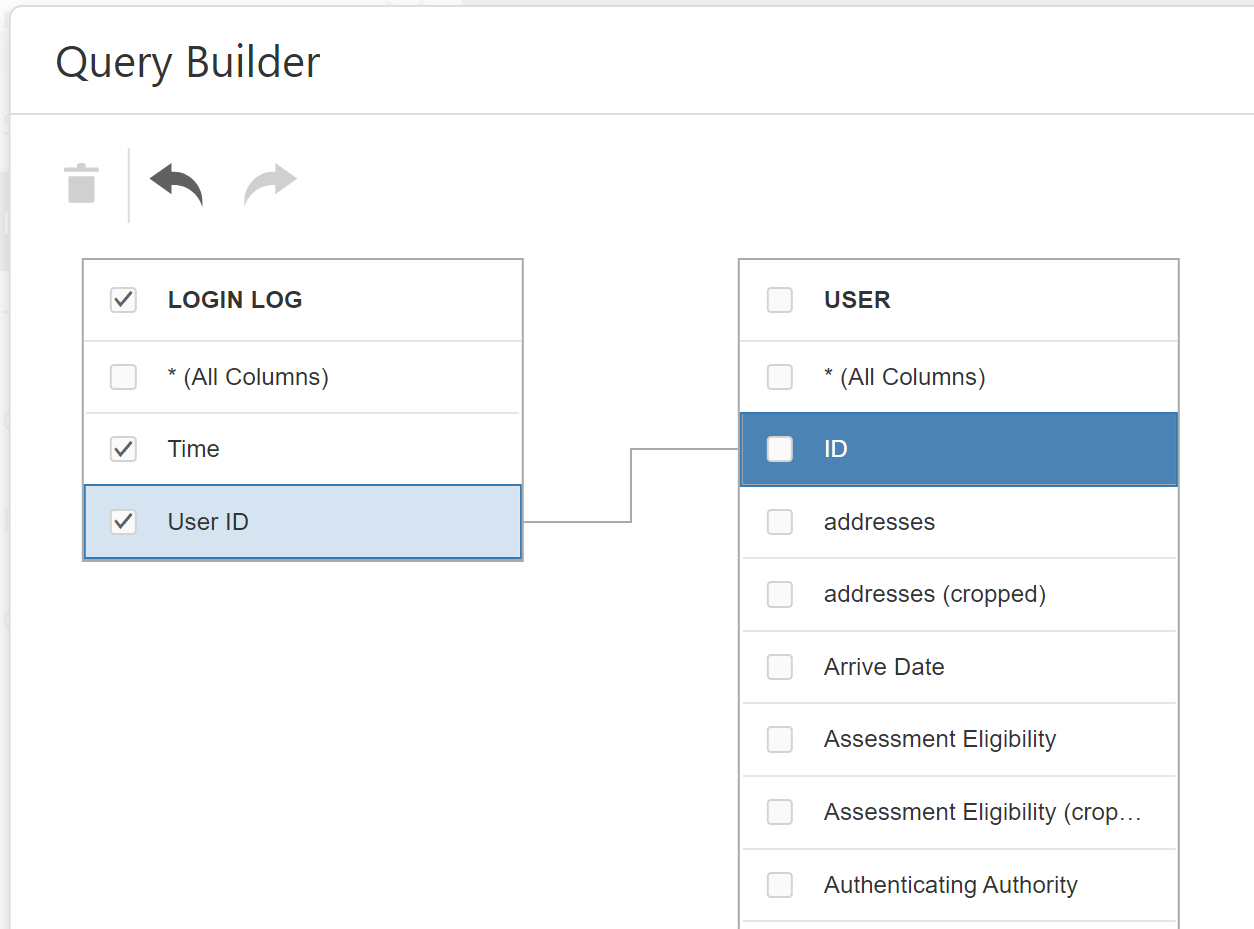Select the addresses (cropped) checkbox
The image size is (1254, 929).
(779, 594)
